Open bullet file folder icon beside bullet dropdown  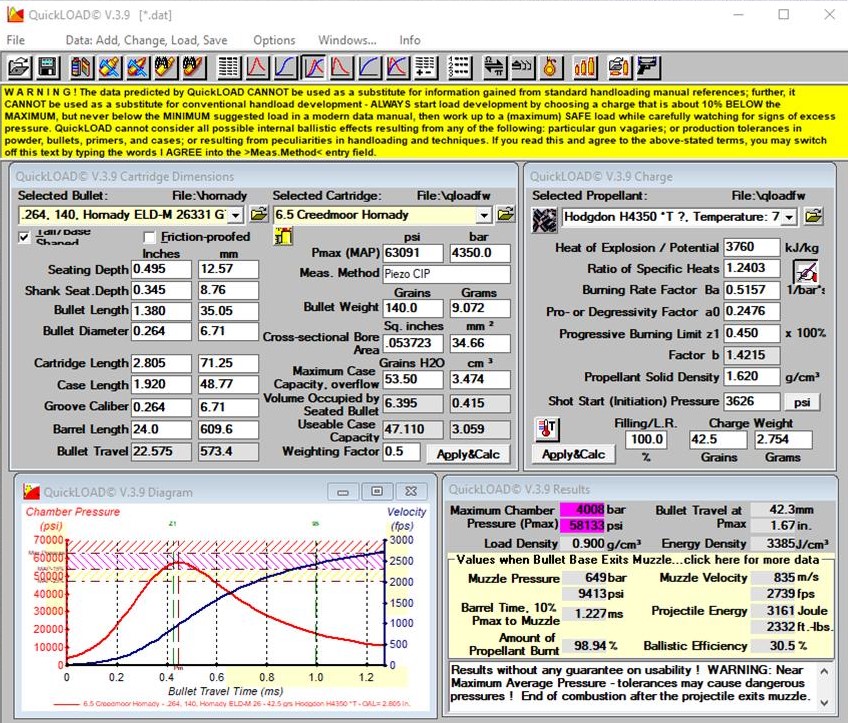click(259, 214)
